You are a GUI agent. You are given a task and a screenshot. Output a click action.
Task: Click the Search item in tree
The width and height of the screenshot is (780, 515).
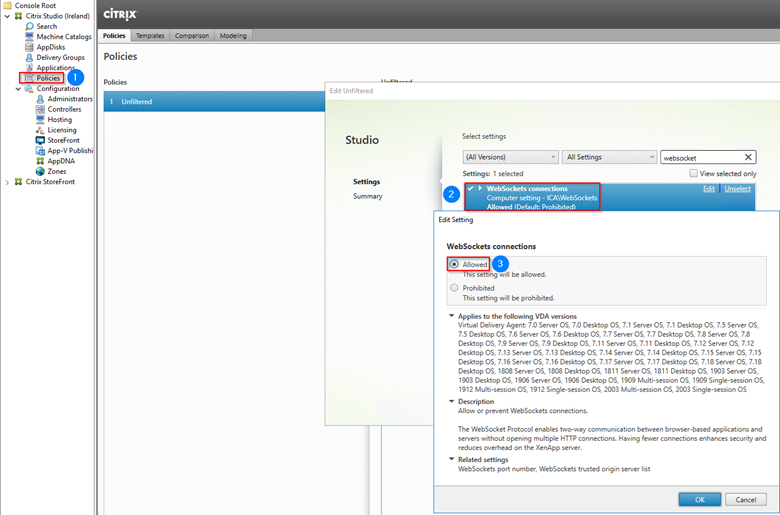[47, 26]
